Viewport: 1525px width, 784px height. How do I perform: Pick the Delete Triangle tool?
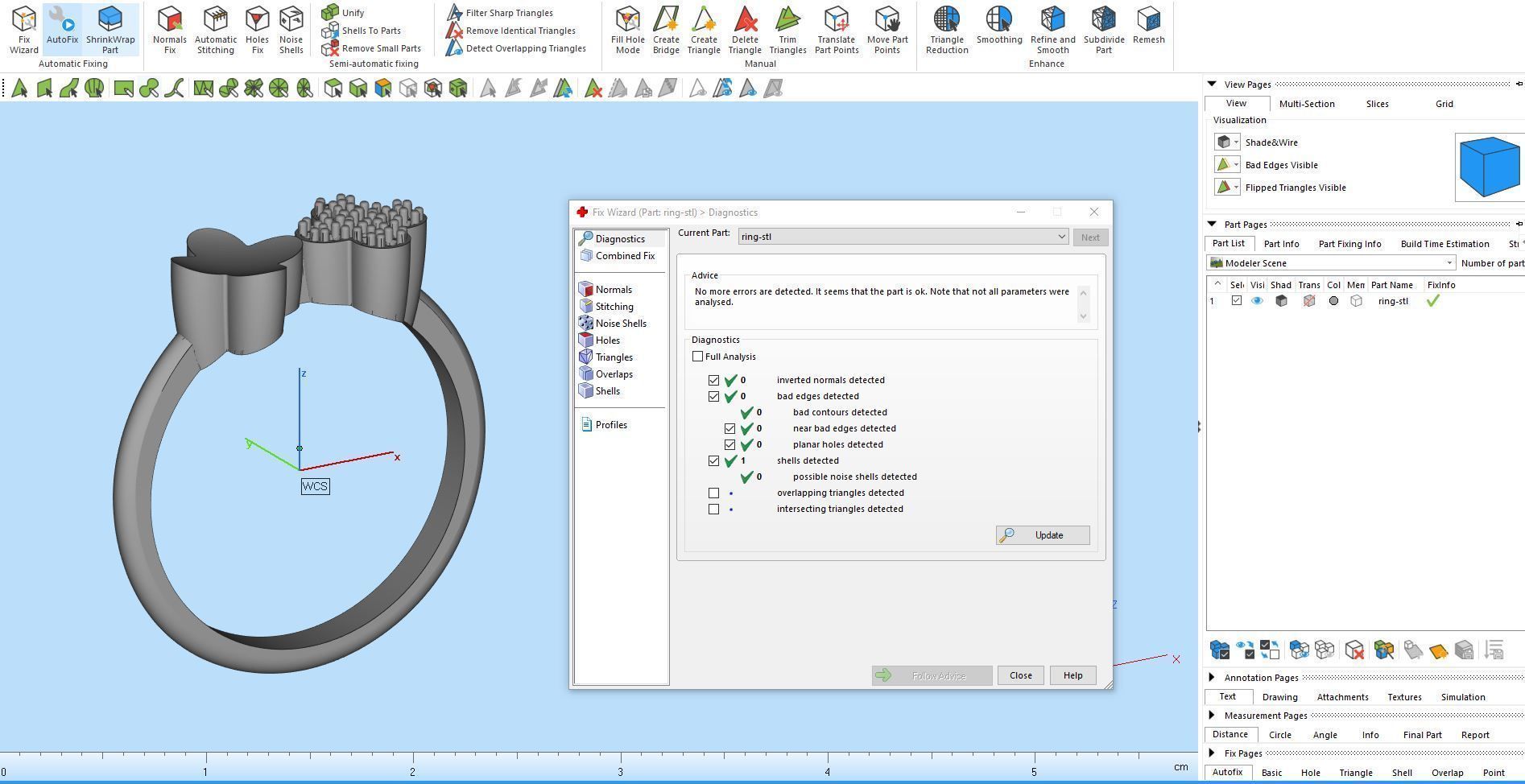745,30
